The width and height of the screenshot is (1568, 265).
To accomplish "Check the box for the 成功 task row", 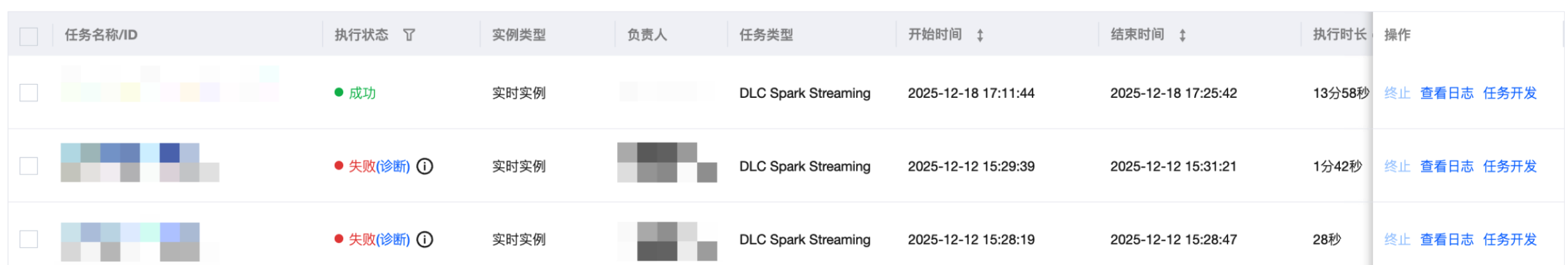I will pyautogui.click(x=29, y=93).
